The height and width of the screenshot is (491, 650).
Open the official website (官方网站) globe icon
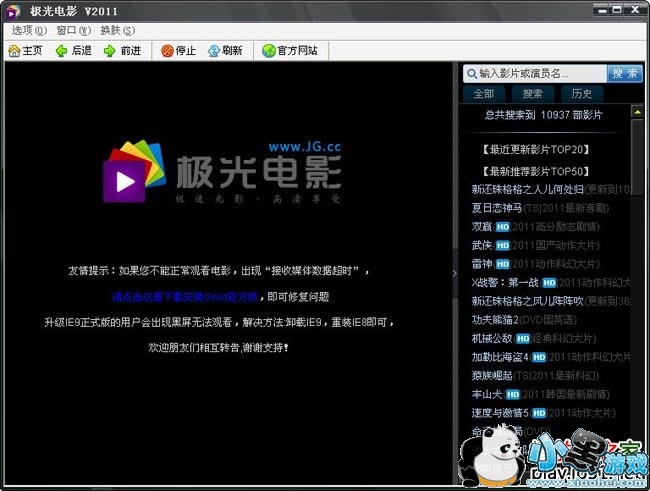269,51
